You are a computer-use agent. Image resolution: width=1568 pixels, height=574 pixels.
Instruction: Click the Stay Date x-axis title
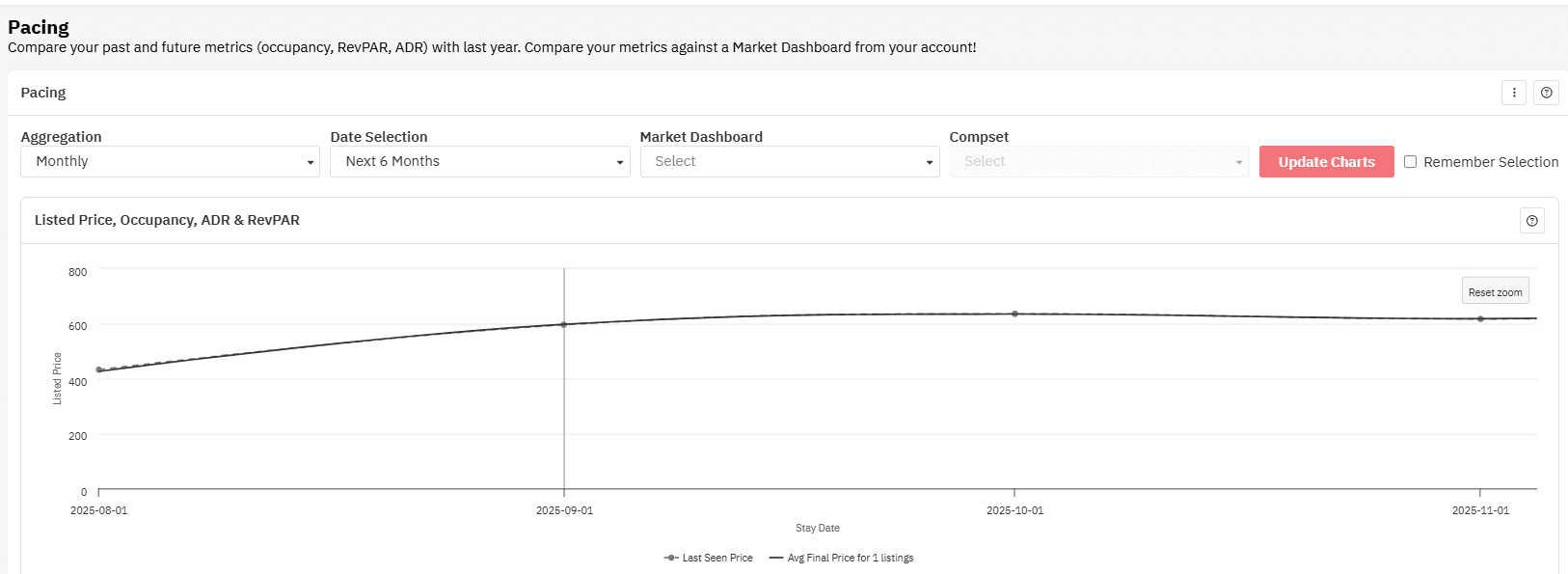pyautogui.click(x=817, y=528)
